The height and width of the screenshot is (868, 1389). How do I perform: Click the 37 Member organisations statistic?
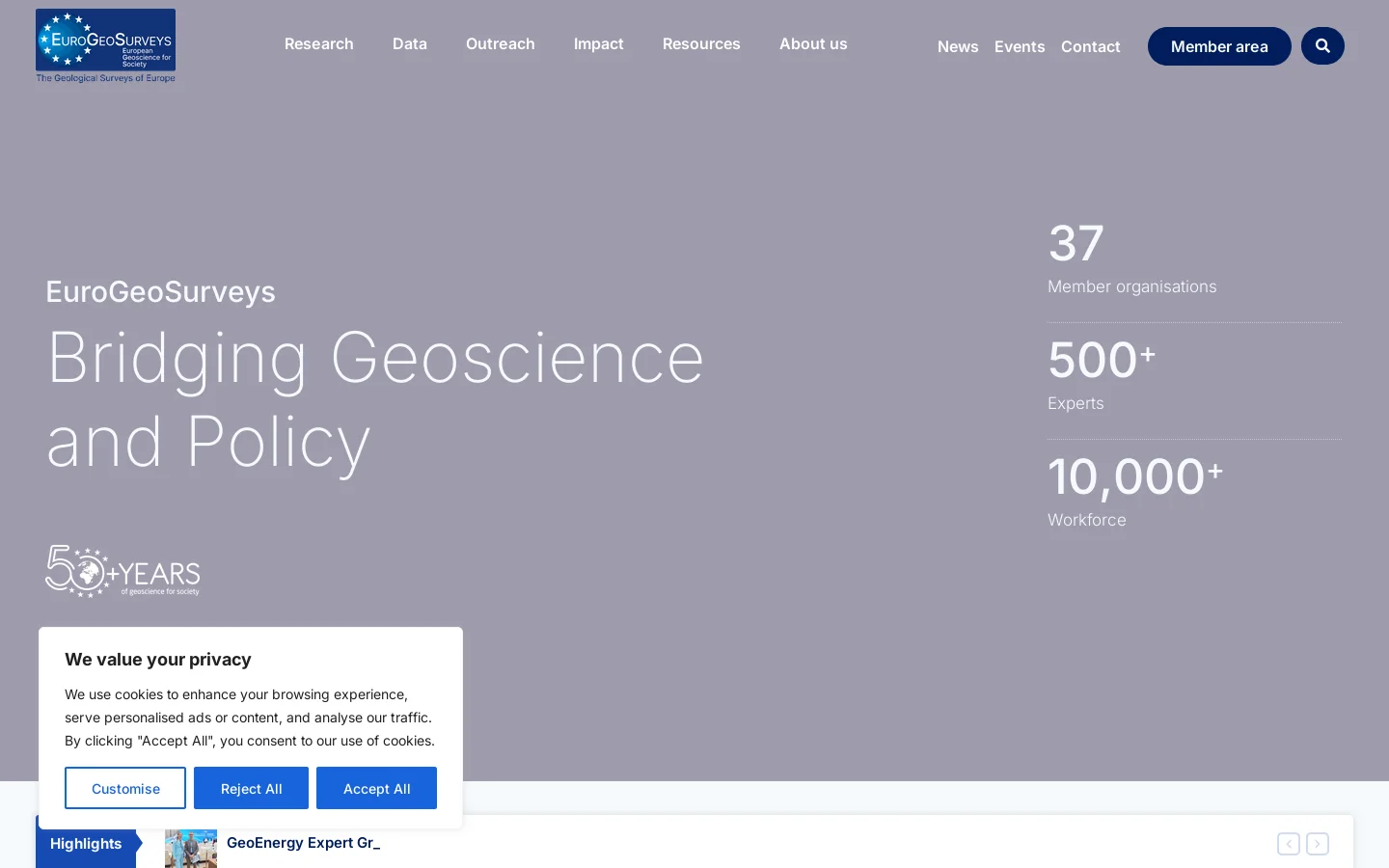click(1132, 258)
